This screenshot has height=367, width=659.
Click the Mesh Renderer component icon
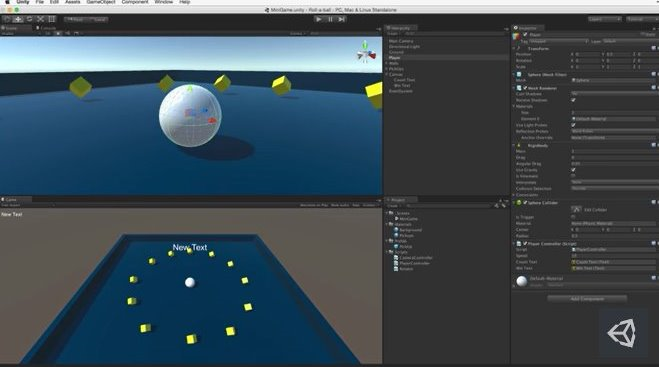[x=519, y=88]
